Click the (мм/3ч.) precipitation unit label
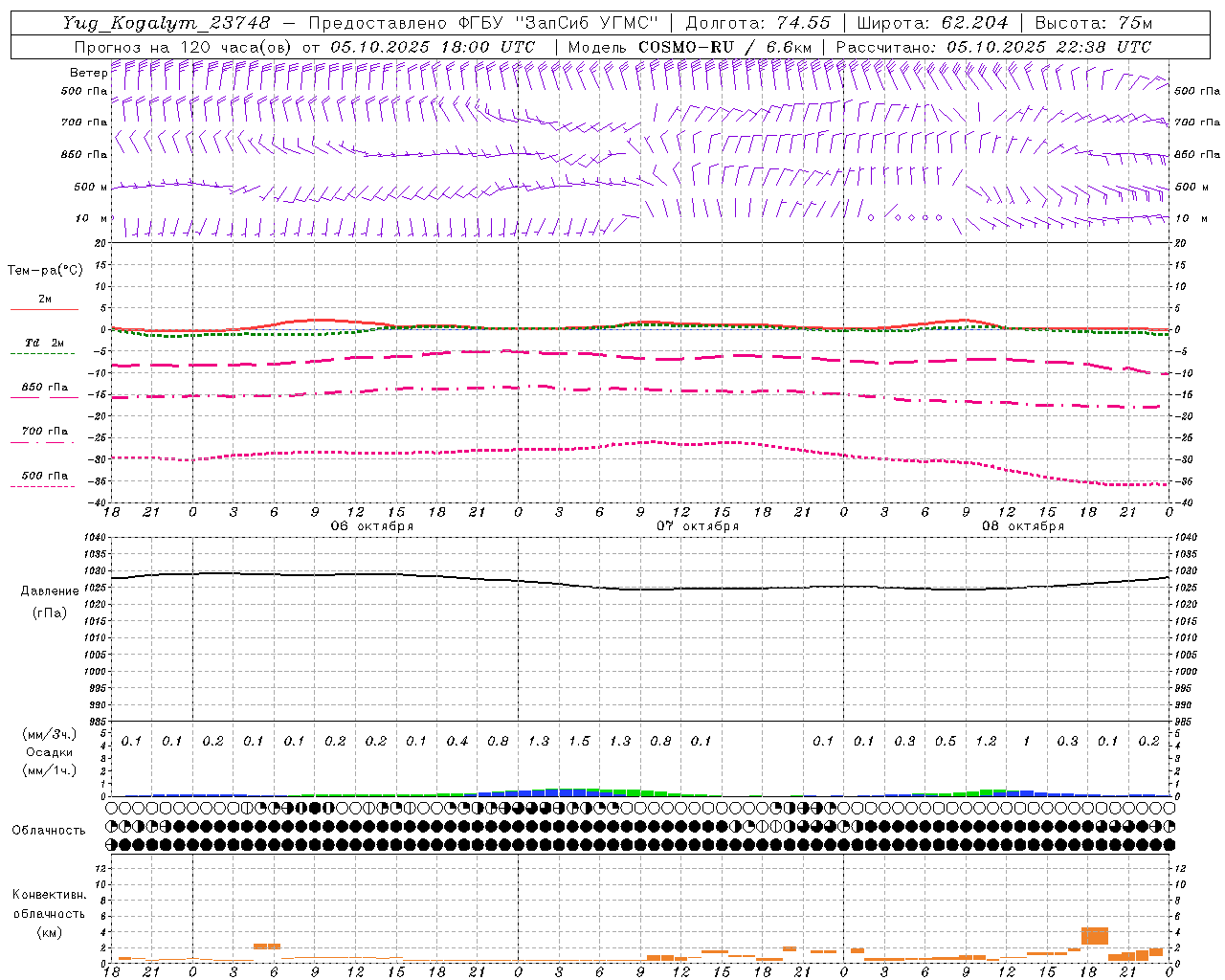 click(49, 734)
